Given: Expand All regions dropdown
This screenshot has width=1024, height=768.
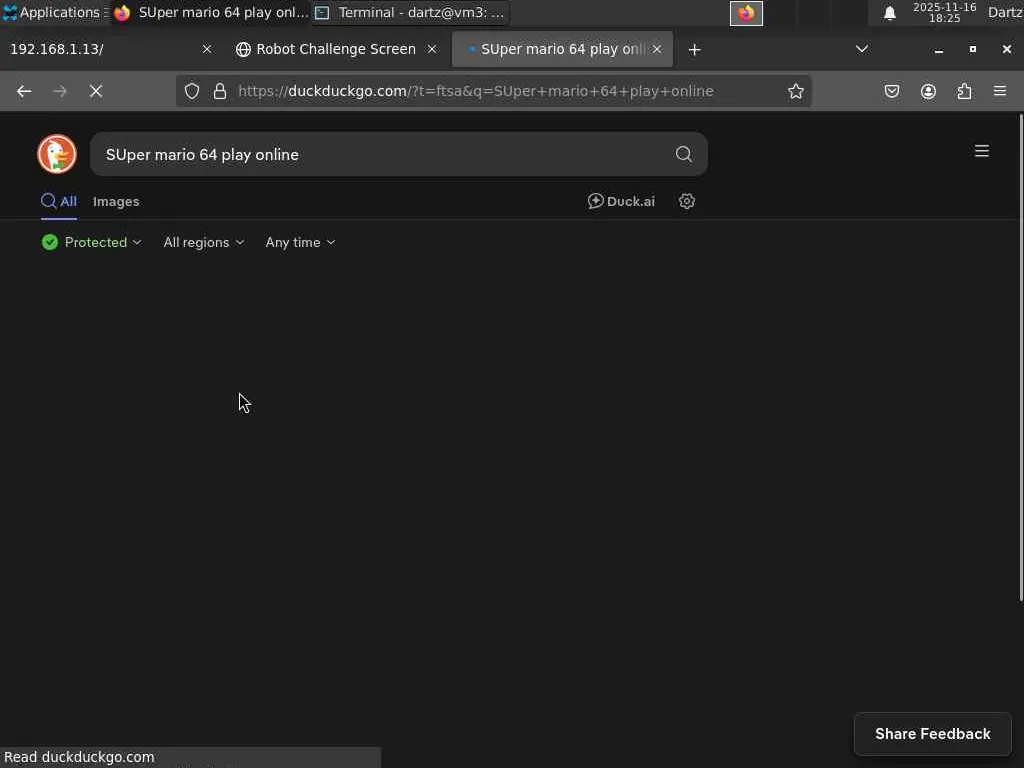Looking at the screenshot, I should click(204, 242).
